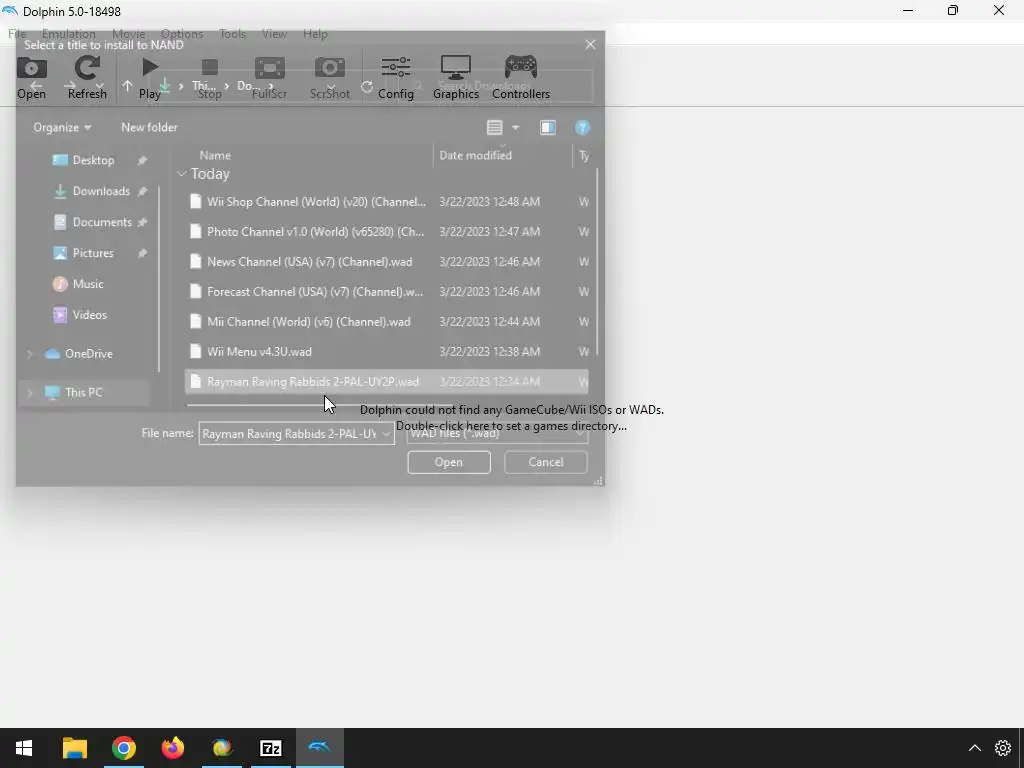Select Wii Shop Channel (World) (v20) file
The height and width of the screenshot is (768, 1024).
click(387, 202)
